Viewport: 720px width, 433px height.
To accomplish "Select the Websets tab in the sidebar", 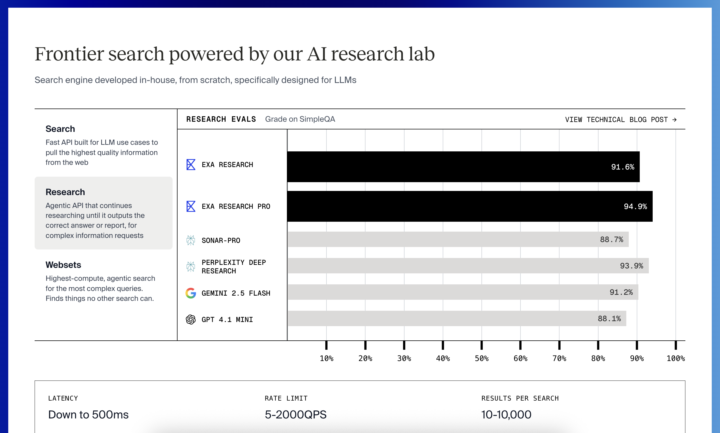I will [103, 281].
